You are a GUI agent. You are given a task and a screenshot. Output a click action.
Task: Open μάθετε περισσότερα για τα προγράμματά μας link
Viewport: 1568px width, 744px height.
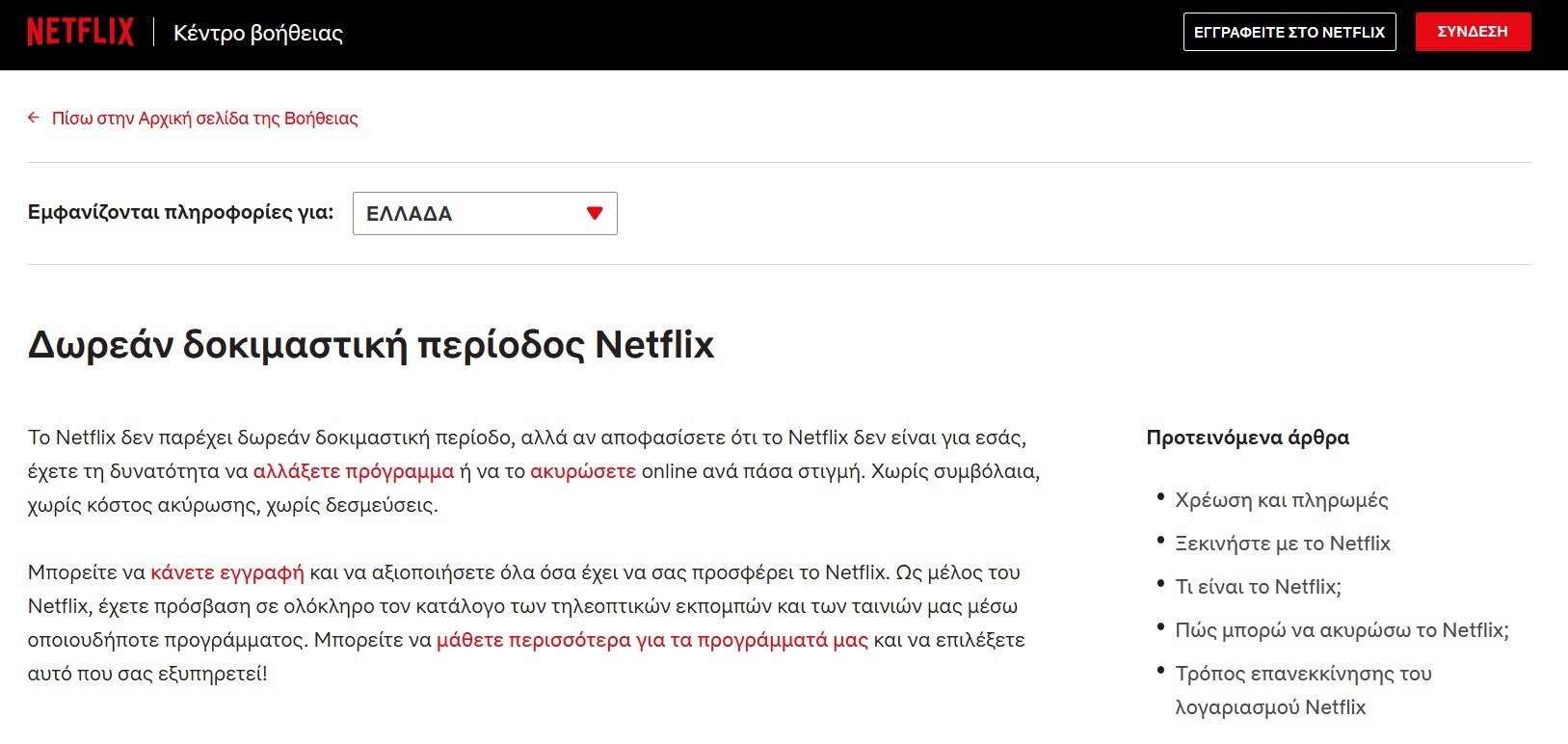point(652,640)
